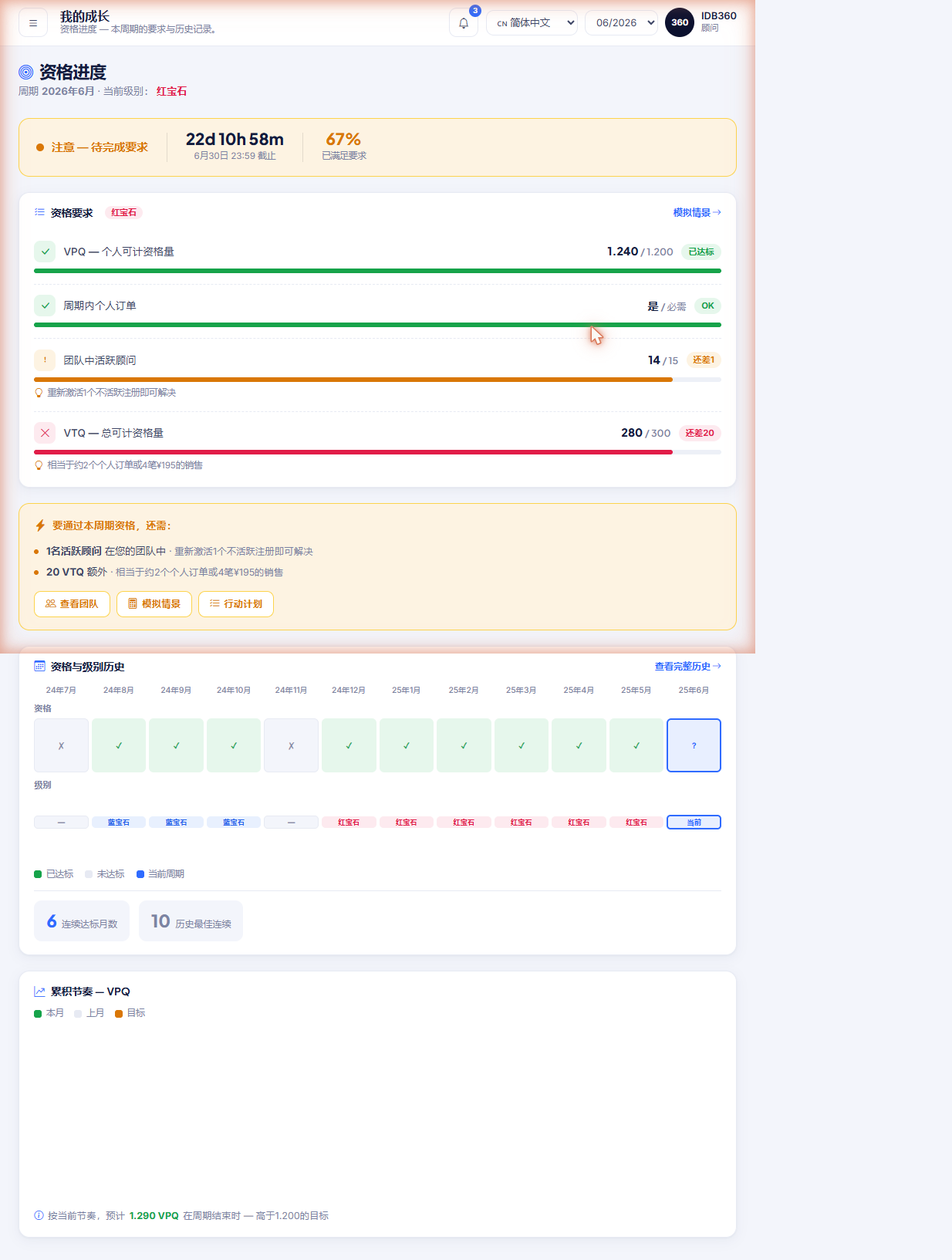Click the list icon beside 资格要求

coord(39,212)
